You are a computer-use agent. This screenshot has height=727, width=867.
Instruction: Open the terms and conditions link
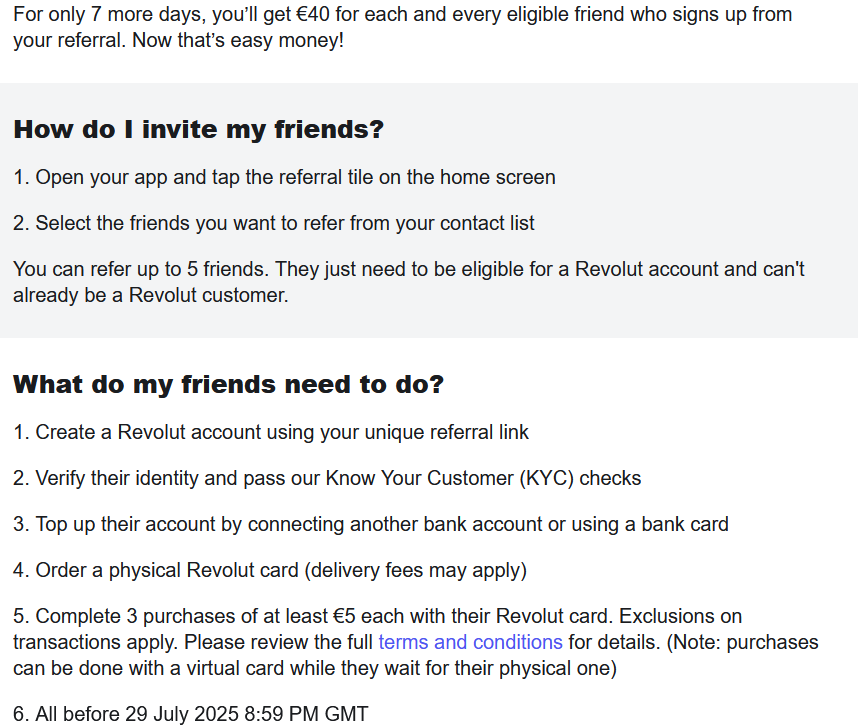click(x=470, y=642)
